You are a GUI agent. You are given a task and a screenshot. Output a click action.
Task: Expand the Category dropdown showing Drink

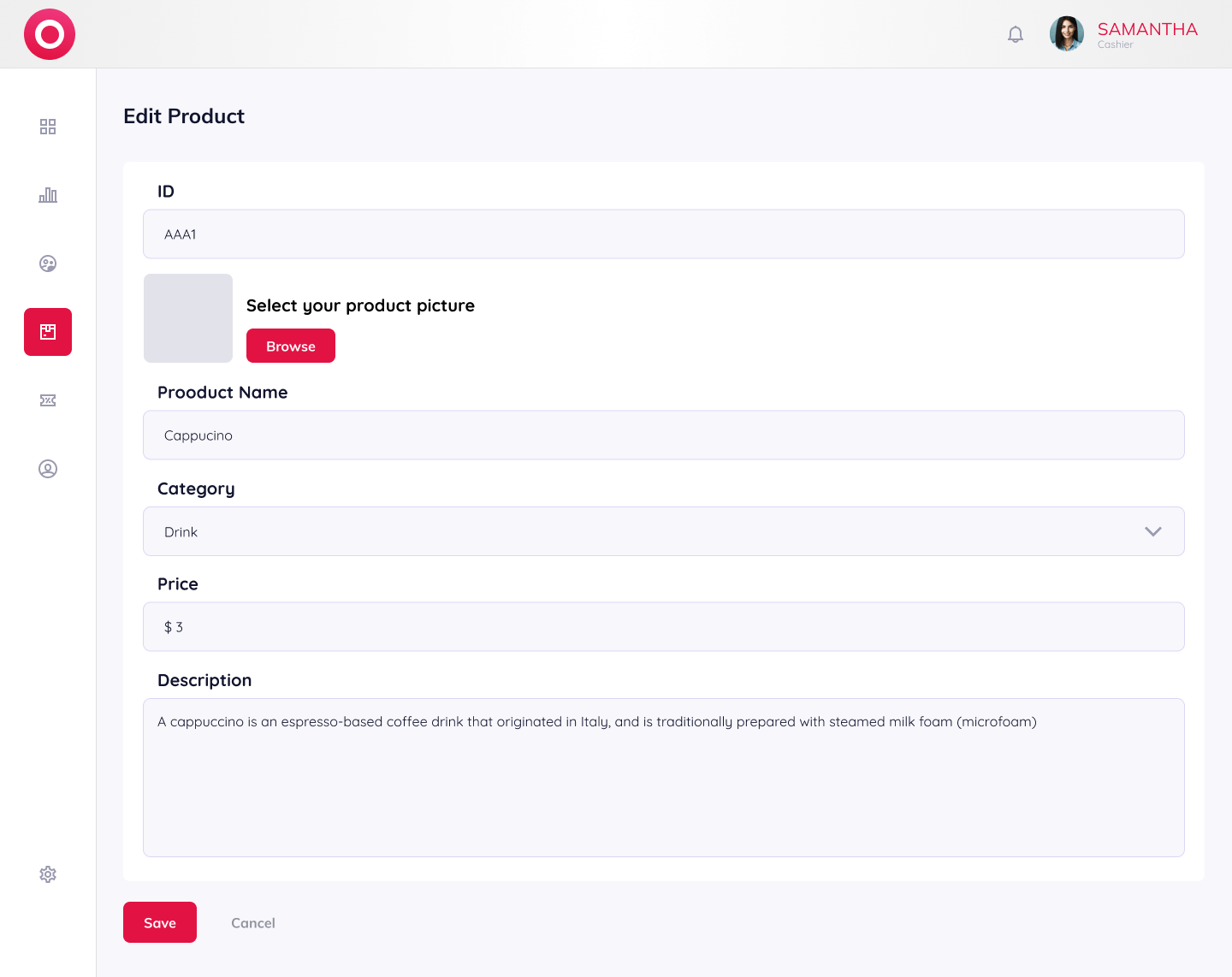[x=650, y=531]
